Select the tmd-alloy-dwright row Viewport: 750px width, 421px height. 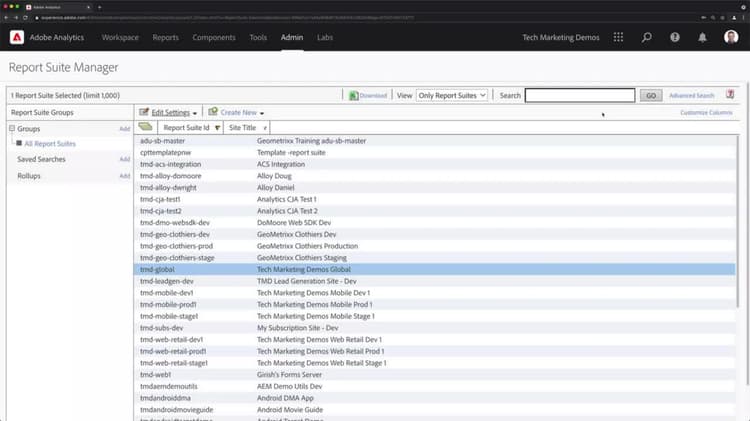click(x=434, y=188)
